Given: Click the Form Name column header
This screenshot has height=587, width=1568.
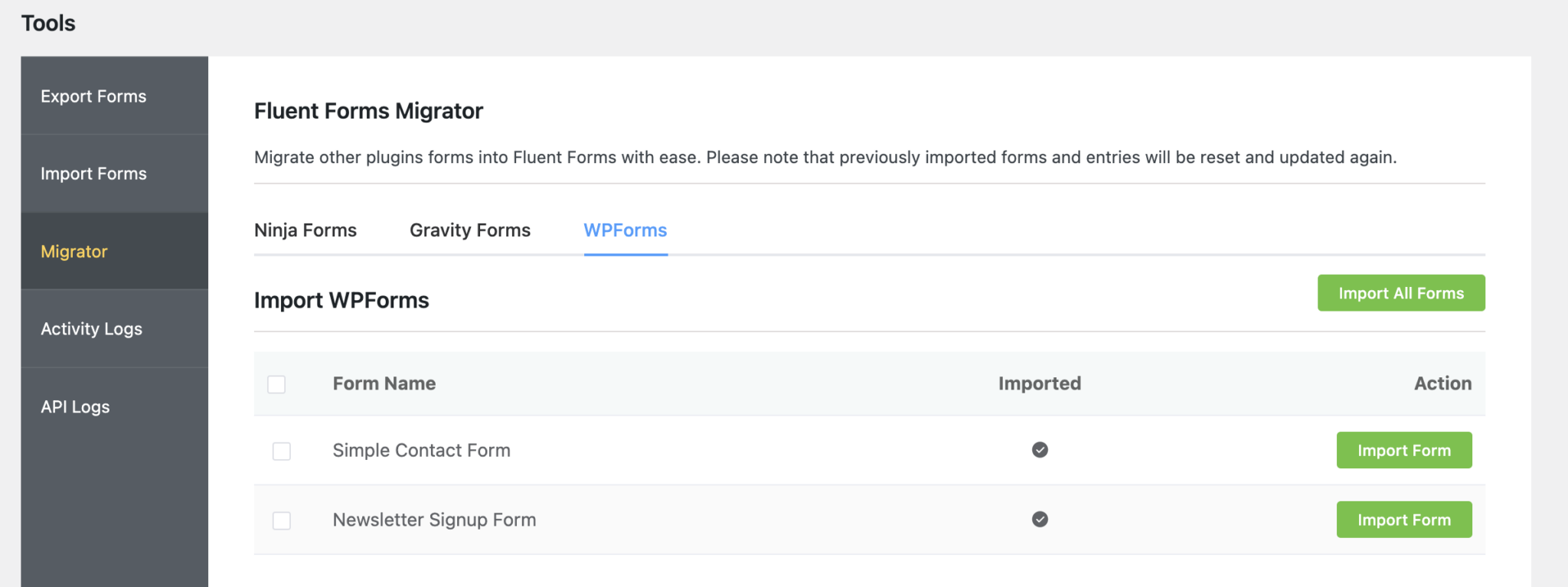Looking at the screenshot, I should click(384, 383).
